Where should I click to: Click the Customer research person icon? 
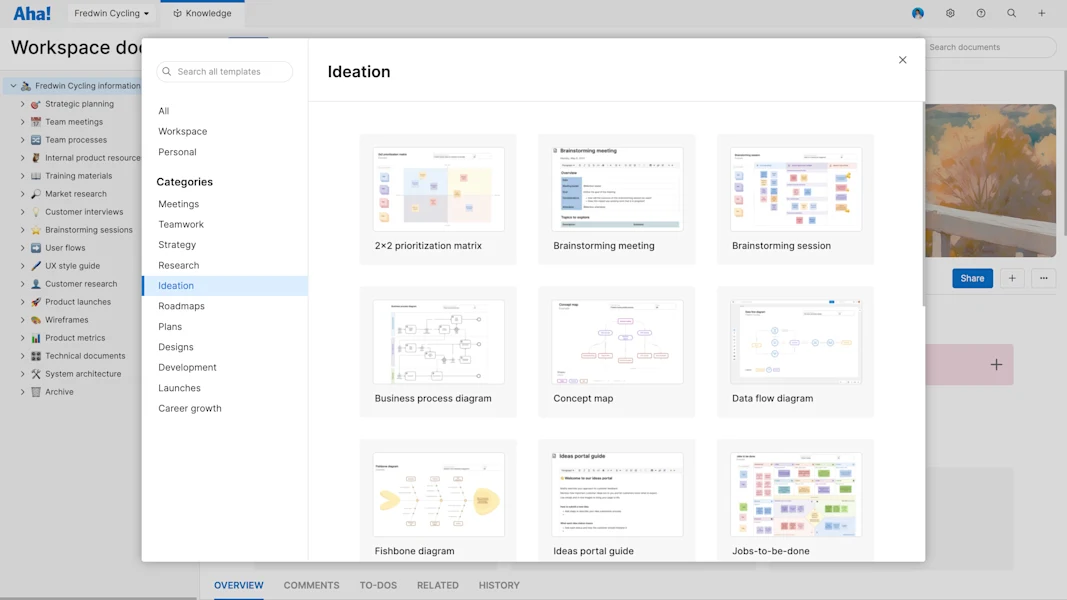click(x=36, y=284)
